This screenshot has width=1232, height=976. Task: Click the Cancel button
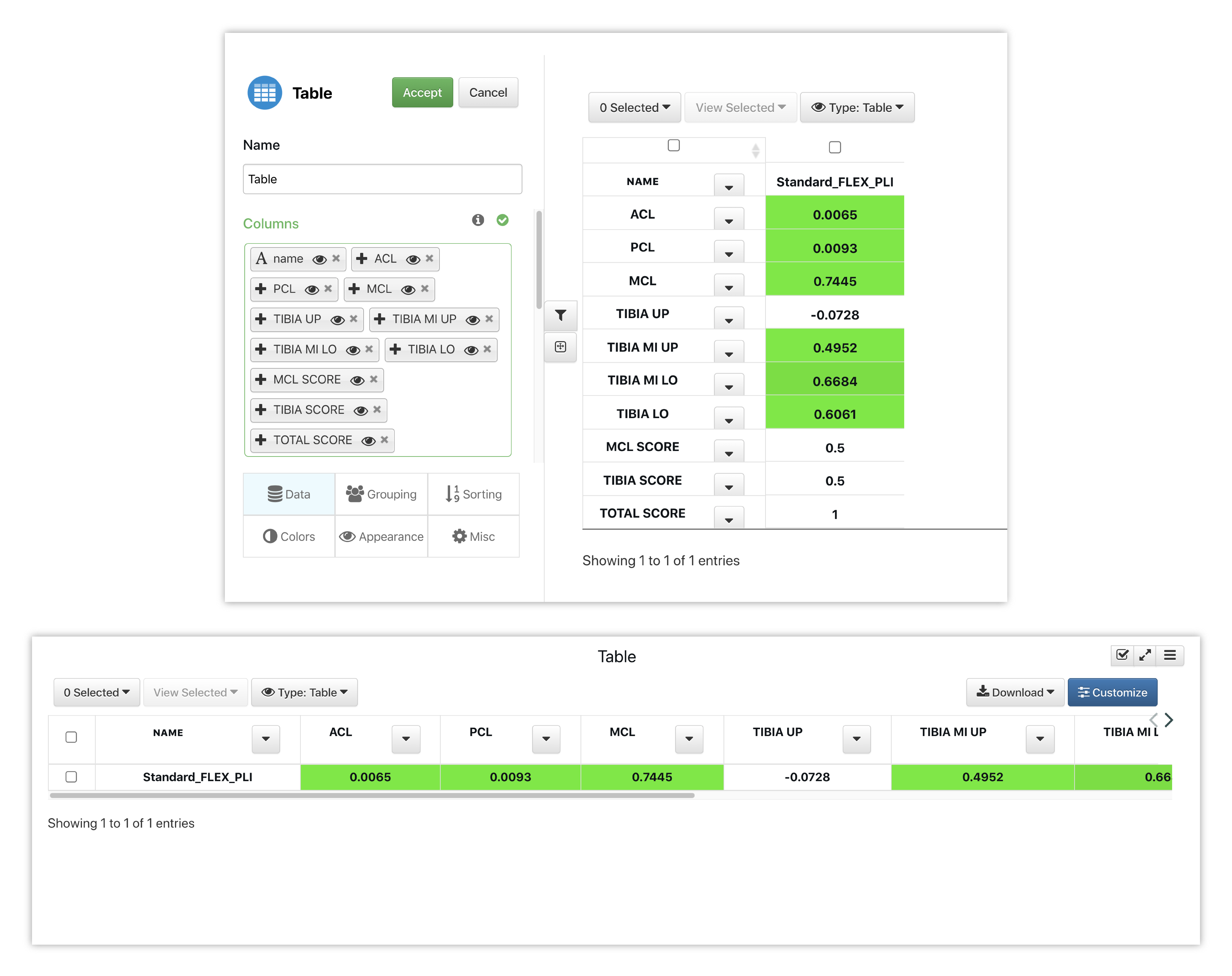pyautogui.click(x=488, y=93)
